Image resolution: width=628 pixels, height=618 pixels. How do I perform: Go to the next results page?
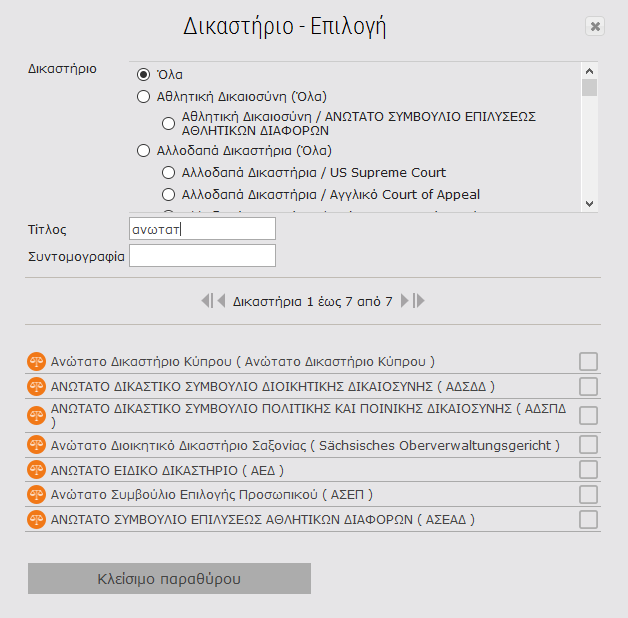[405, 300]
